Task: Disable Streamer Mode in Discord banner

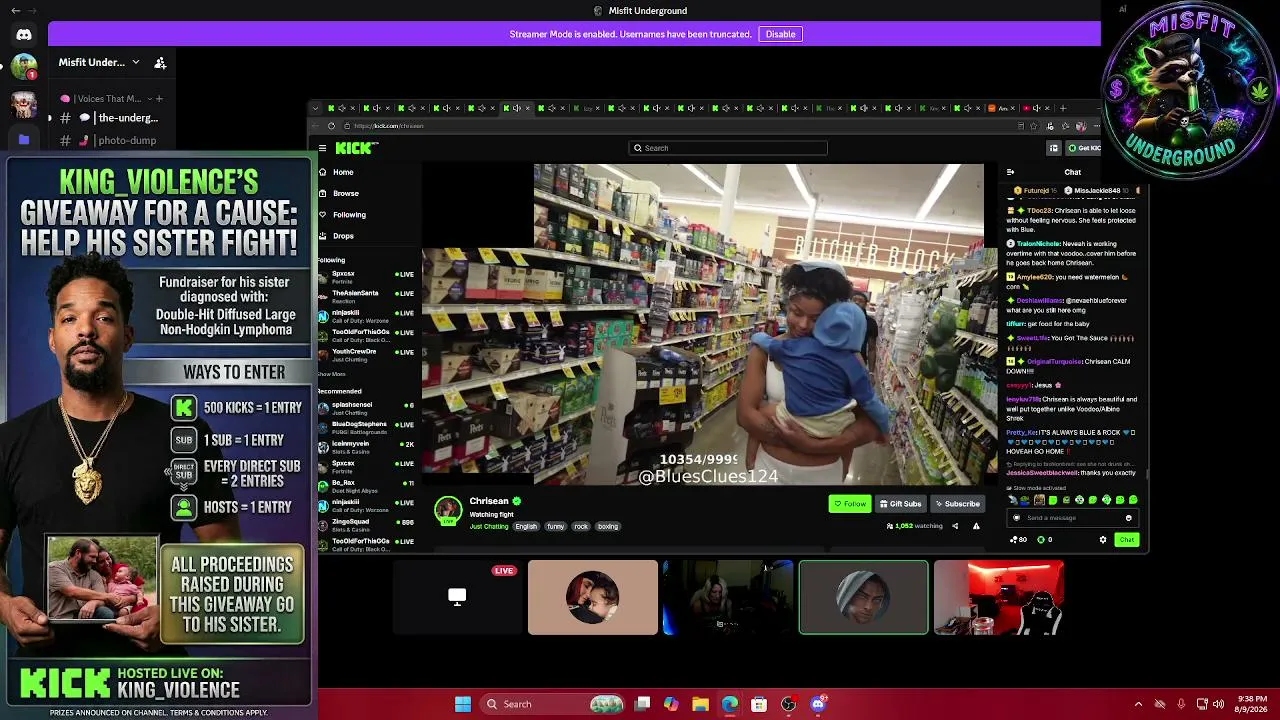Action: 780,34
